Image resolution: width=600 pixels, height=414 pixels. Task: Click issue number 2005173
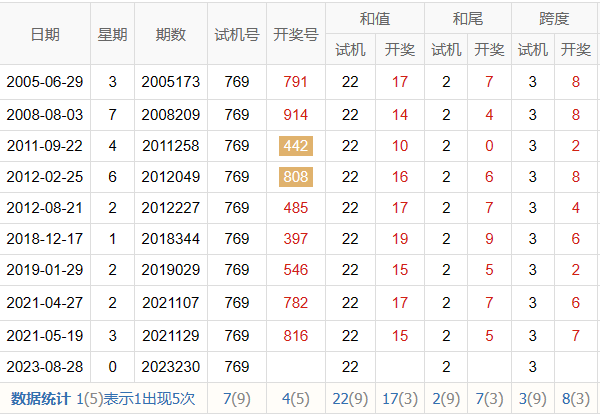(x=171, y=83)
